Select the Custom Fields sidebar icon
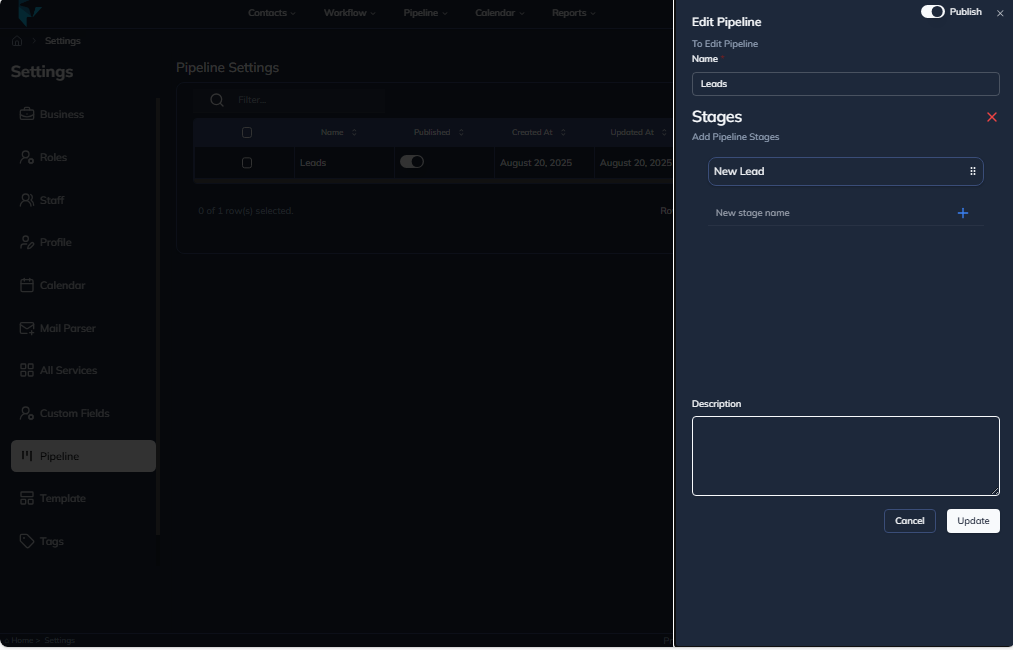This screenshot has height=650, width=1013. coord(27,413)
